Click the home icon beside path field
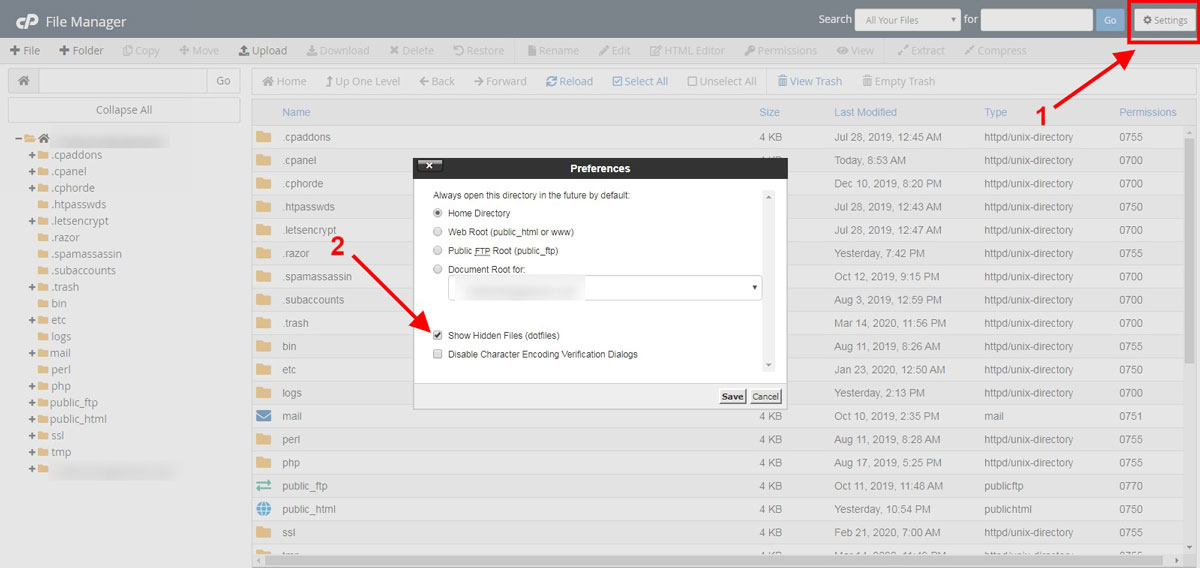Image resolution: width=1200 pixels, height=568 pixels. [23, 81]
